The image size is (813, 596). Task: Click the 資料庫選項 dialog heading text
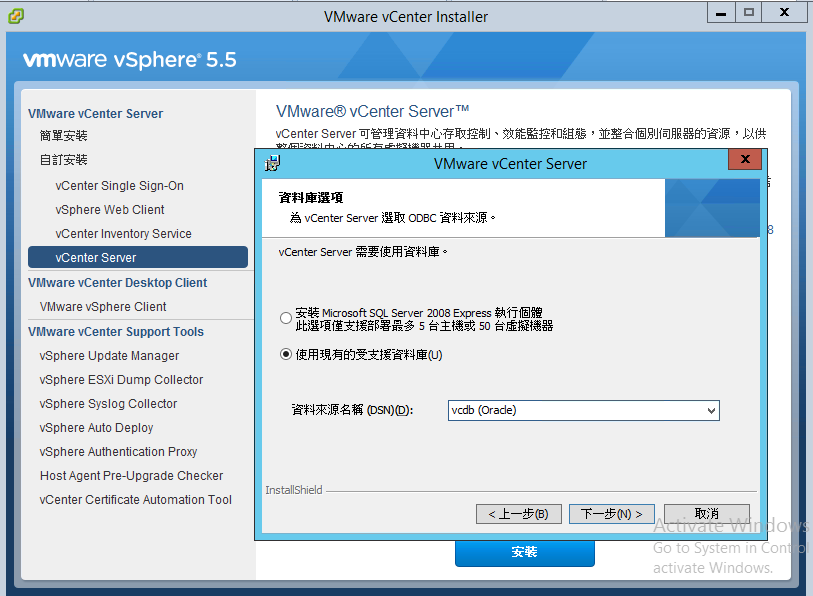pos(311,198)
